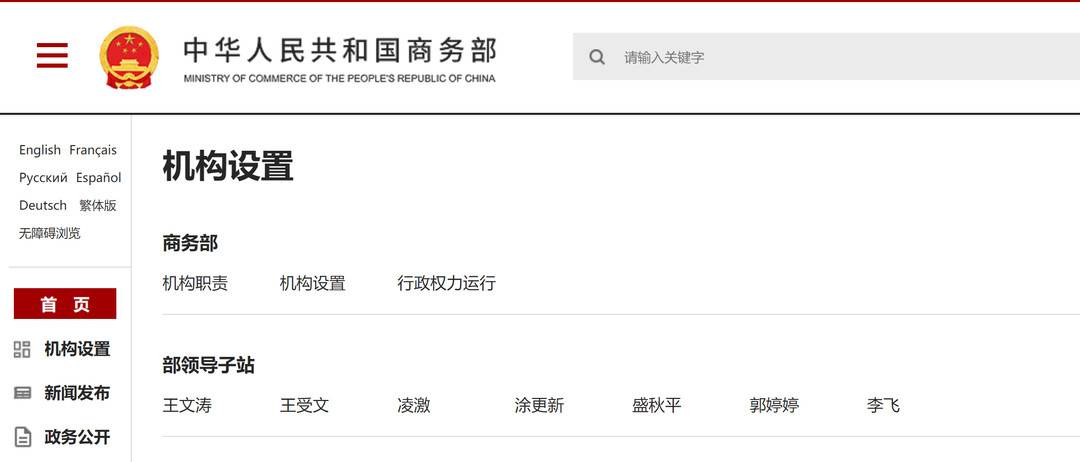Select Русский language version

click(x=43, y=178)
